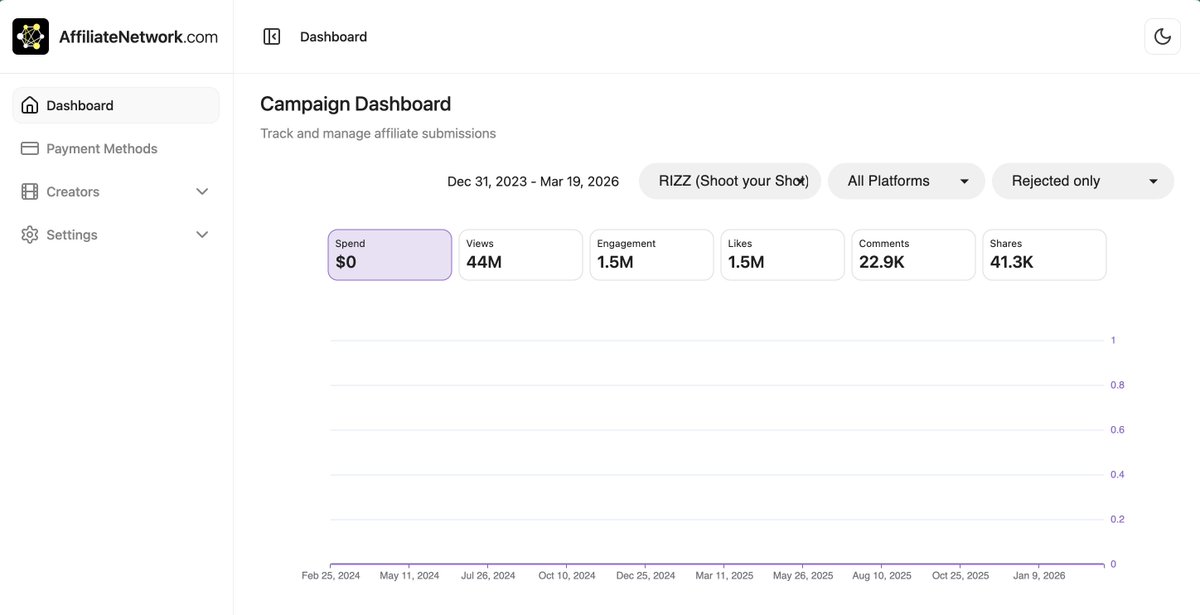1200x615 pixels.
Task: Click 'Track and manage affiliate submissions' subtitle
Action: (378, 133)
